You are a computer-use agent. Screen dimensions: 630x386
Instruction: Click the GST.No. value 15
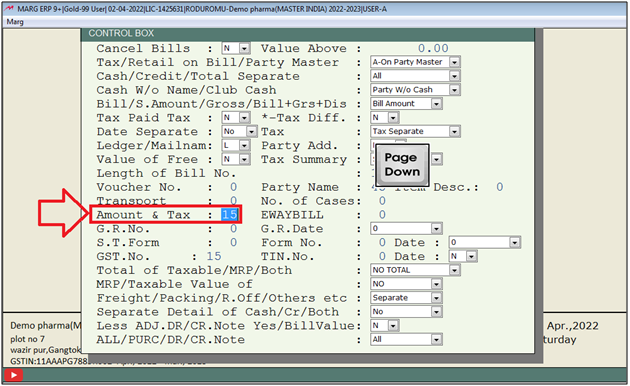(x=214, y=256)
